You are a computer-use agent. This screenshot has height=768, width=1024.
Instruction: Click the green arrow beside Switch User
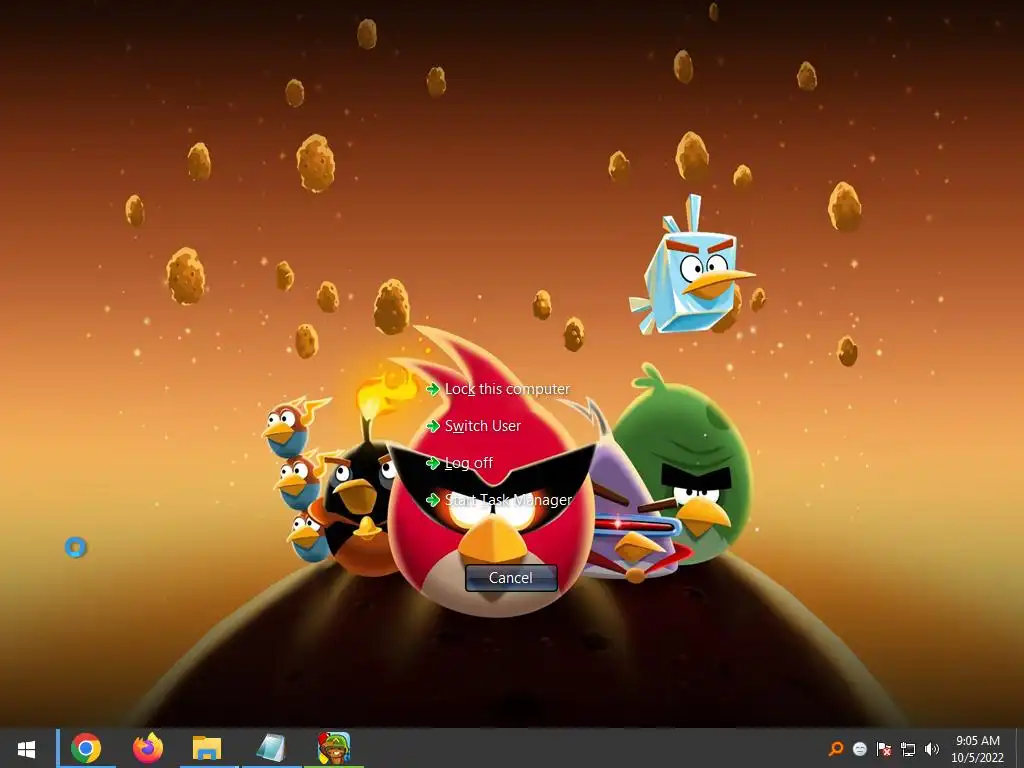[432, 426]
